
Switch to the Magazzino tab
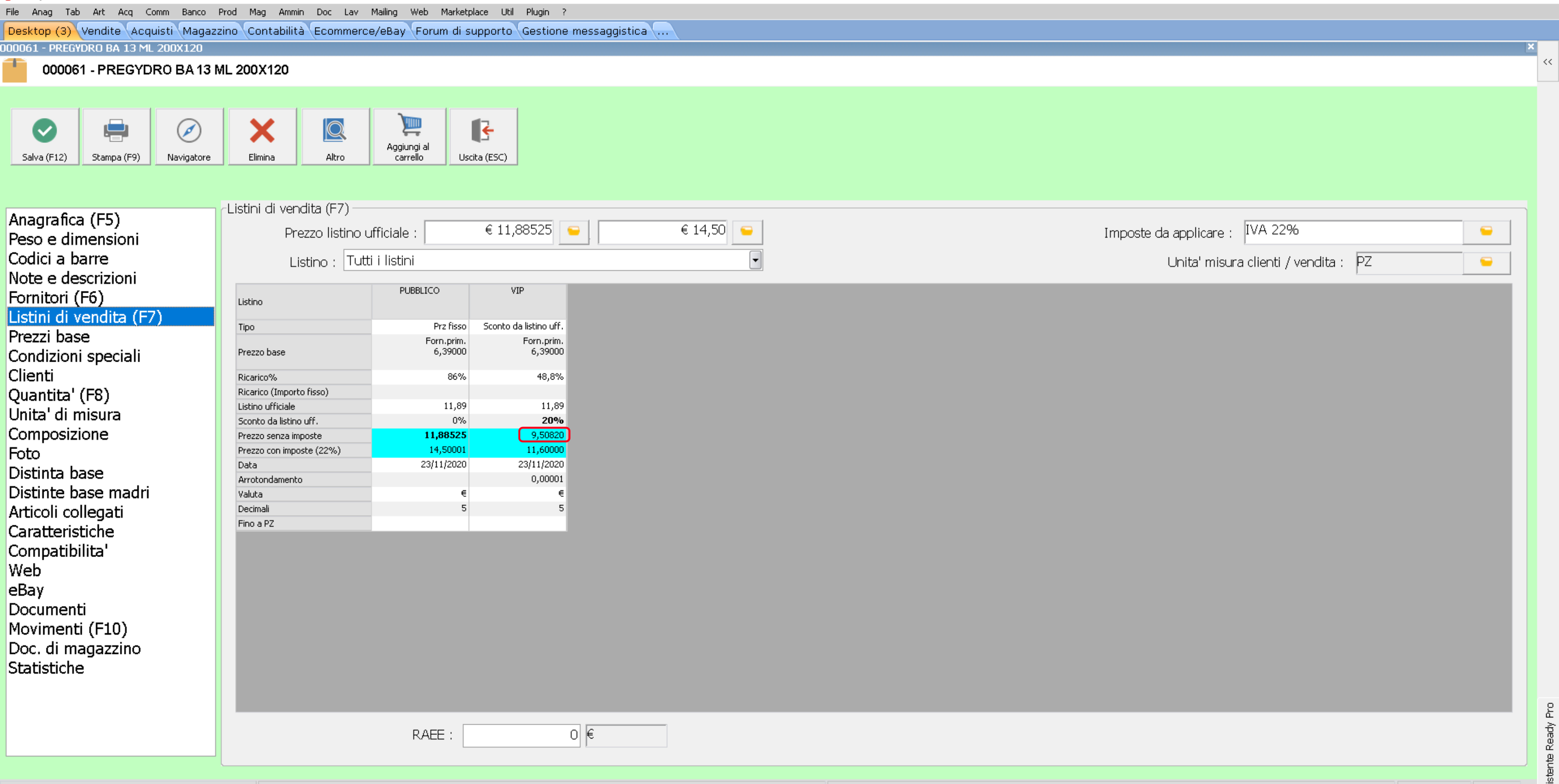click(210, 31)
